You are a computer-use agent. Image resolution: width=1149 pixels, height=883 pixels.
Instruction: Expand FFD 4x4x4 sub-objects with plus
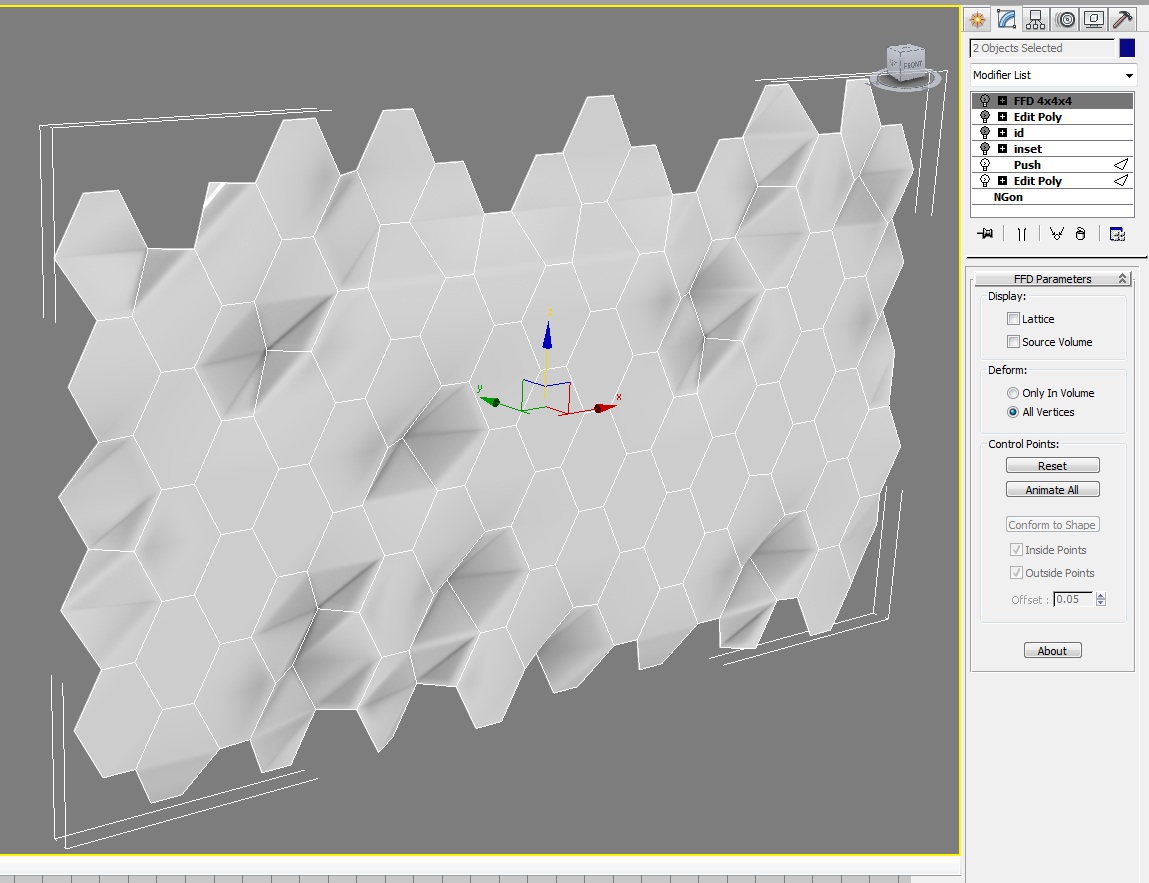tap(1002, 100)
